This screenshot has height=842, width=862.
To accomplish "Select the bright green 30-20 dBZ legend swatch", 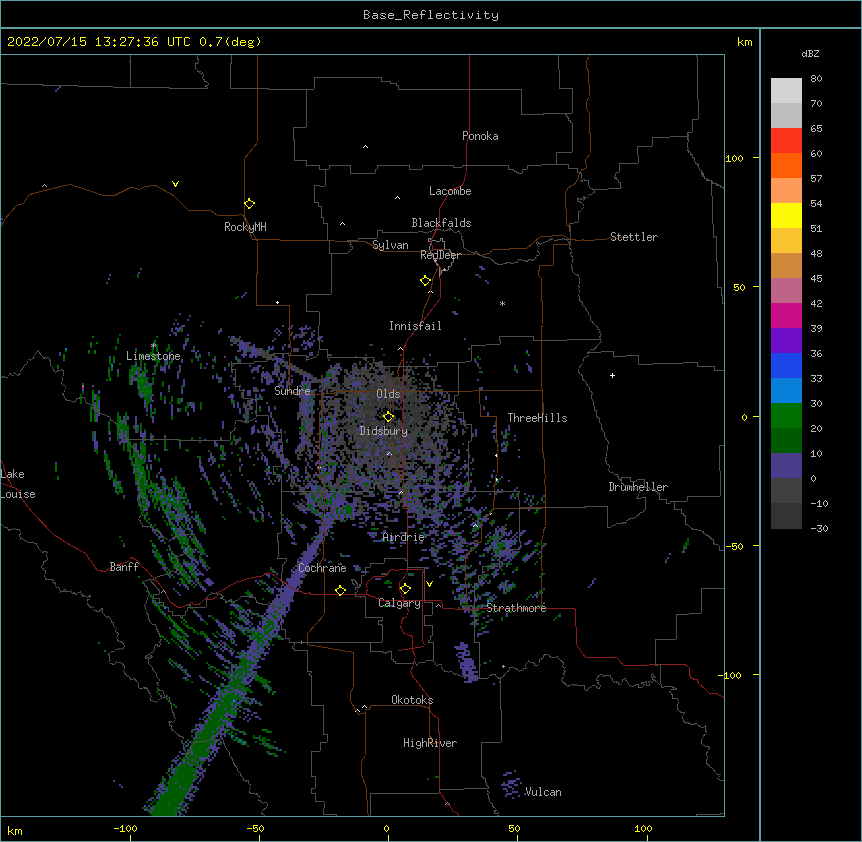I will (x=786, y=416).
